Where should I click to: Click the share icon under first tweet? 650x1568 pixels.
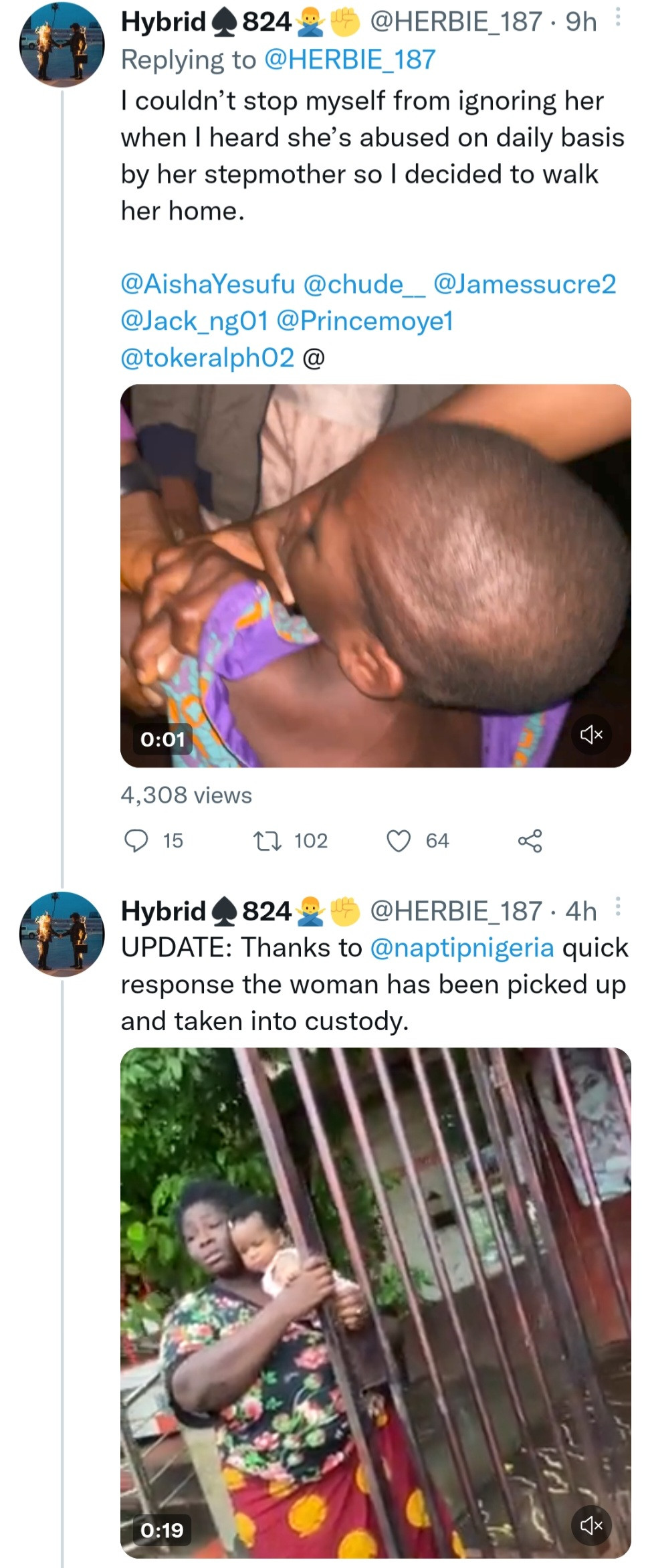tap(530, 840)
